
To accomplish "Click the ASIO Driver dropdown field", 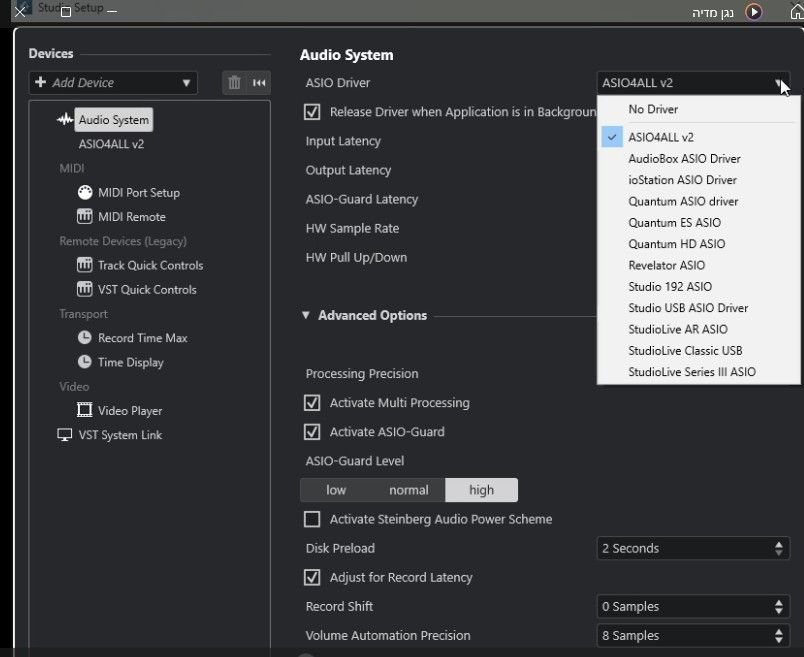I will pyautogui.click(x=693, y=83).
